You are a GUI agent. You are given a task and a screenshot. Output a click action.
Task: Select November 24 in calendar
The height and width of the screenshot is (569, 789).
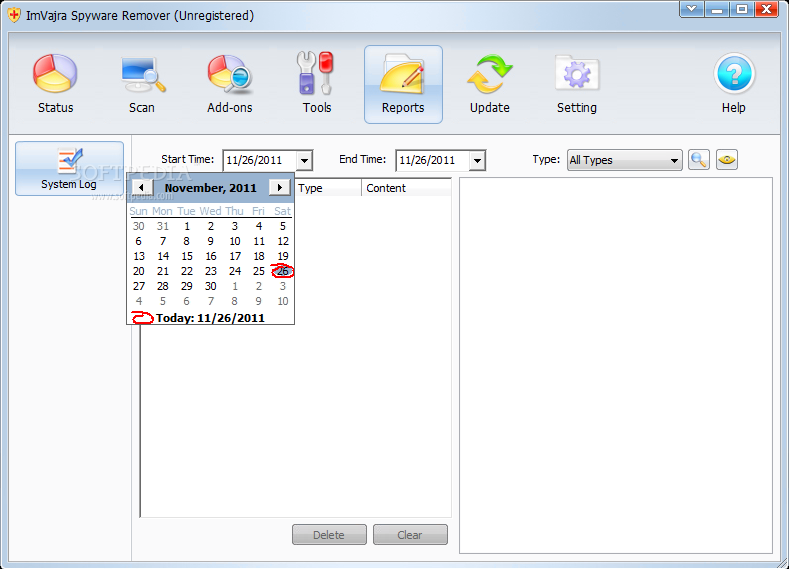point(235,271)
